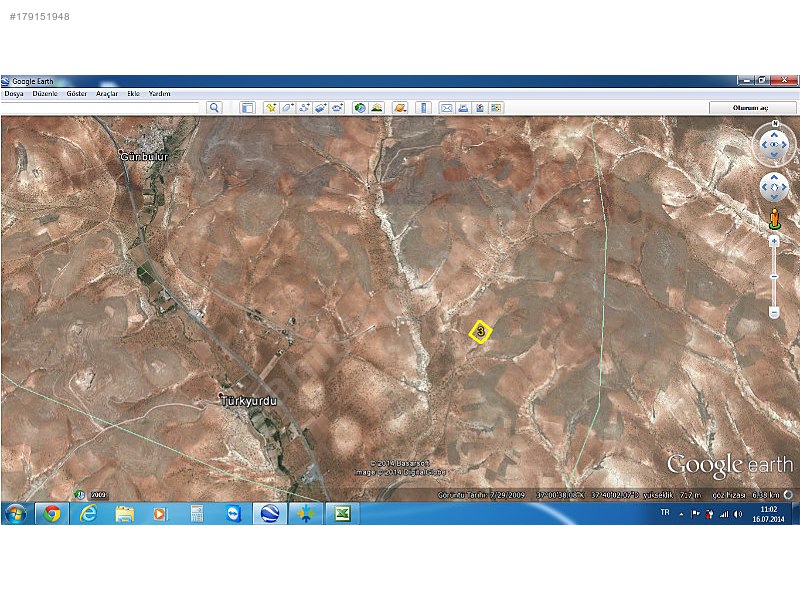Click the TR language indicator
800x600 pixels.
tap(665, 512)
